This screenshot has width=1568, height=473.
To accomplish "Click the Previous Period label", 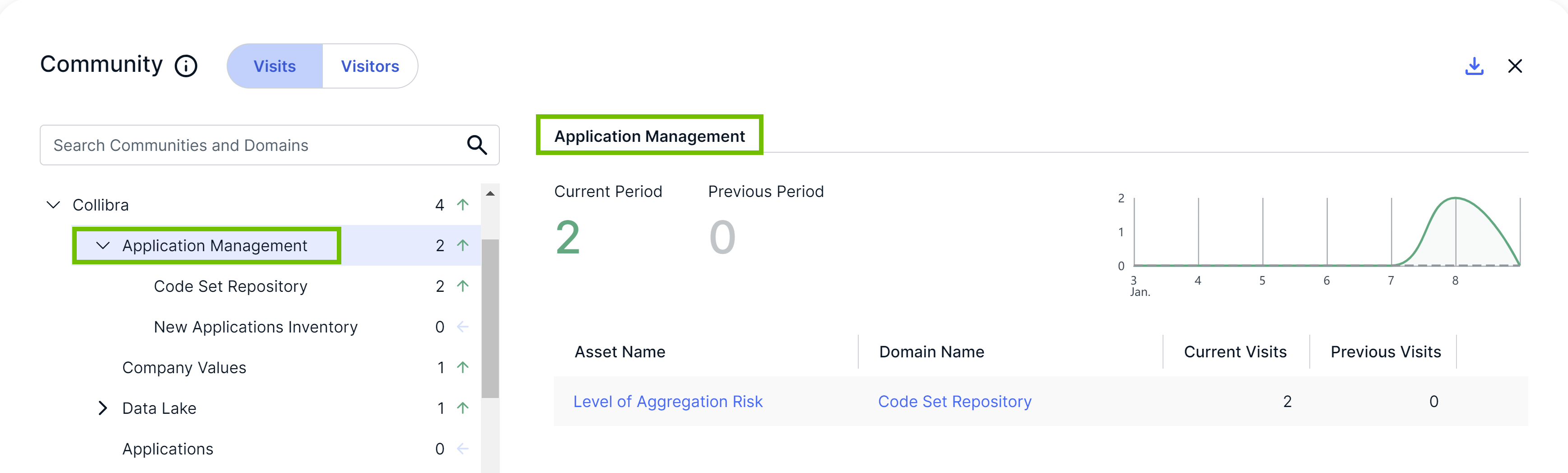I will click(766, 192).
